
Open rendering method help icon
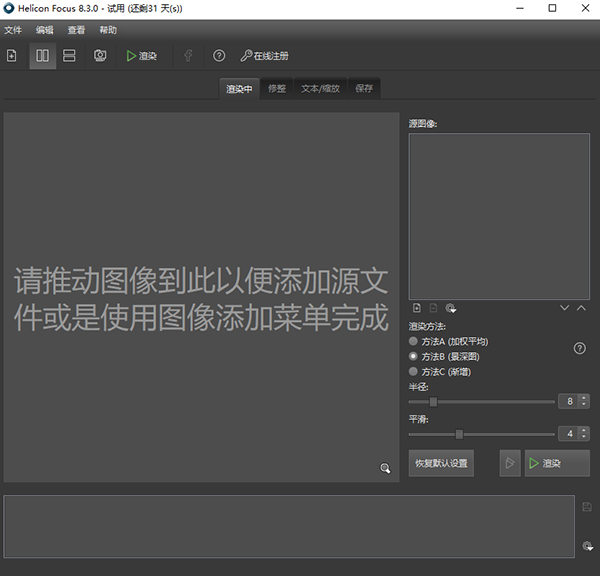click(580, 348)
